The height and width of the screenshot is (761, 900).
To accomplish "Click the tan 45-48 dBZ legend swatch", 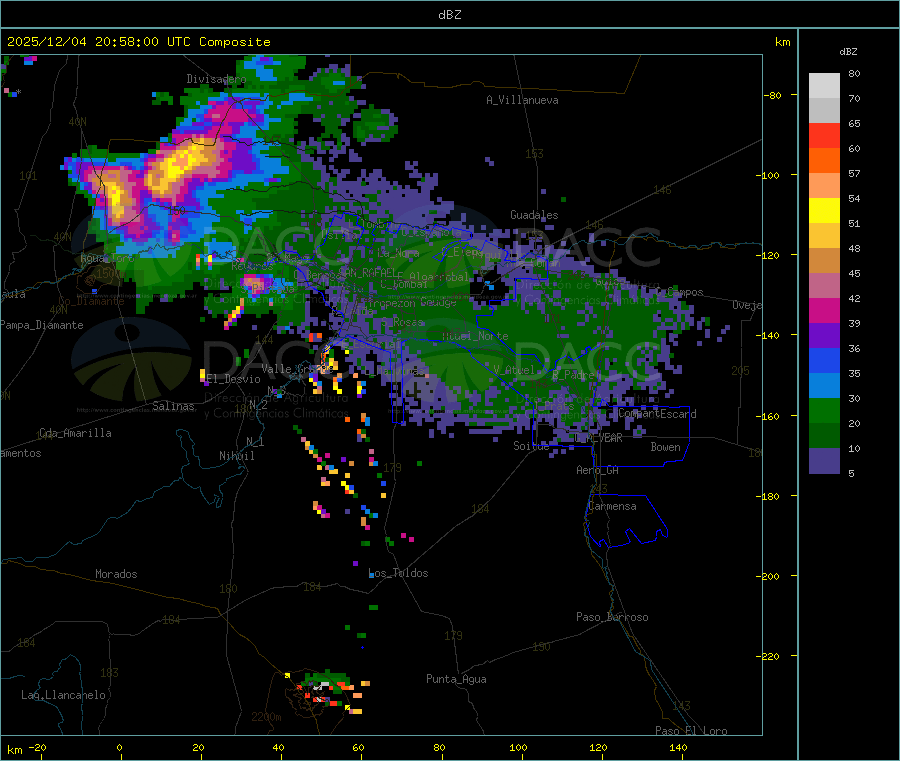I will [x=824, y=261].
